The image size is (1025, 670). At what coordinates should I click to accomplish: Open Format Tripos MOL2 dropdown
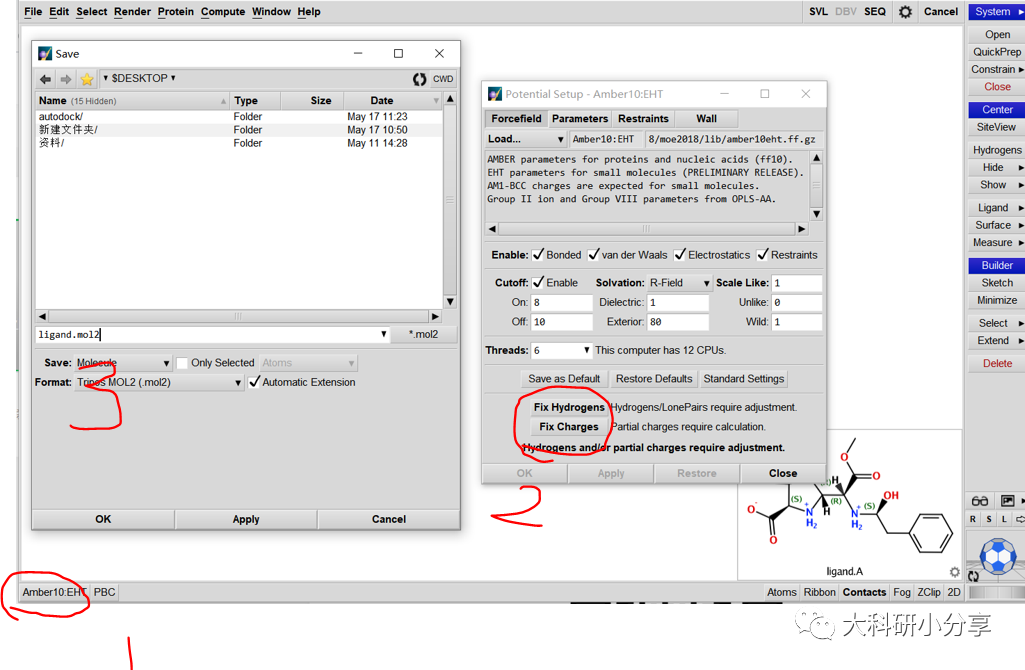pyautogui.click(x=159, y=382)
